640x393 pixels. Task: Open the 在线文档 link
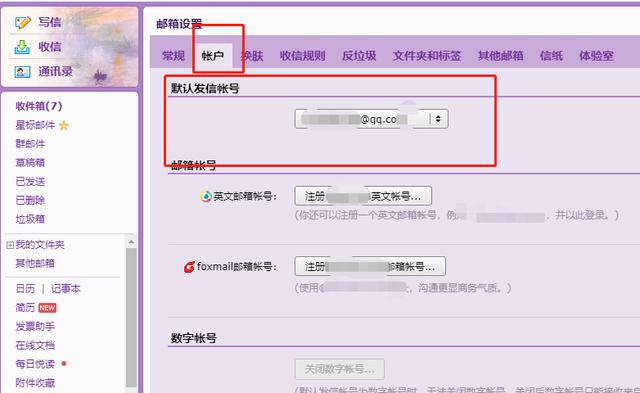coord(35,345)
